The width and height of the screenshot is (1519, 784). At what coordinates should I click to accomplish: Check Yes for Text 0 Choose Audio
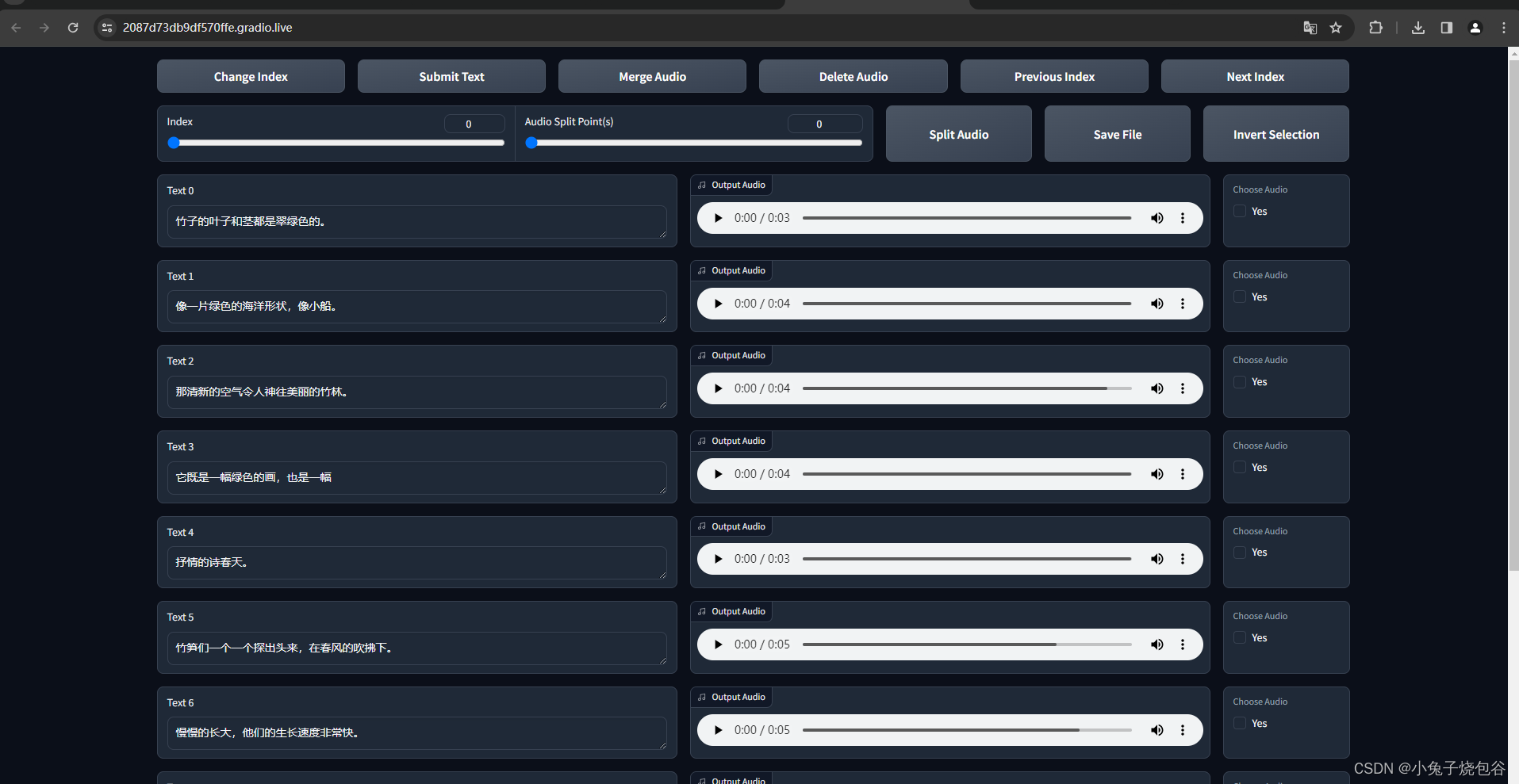1240,211
